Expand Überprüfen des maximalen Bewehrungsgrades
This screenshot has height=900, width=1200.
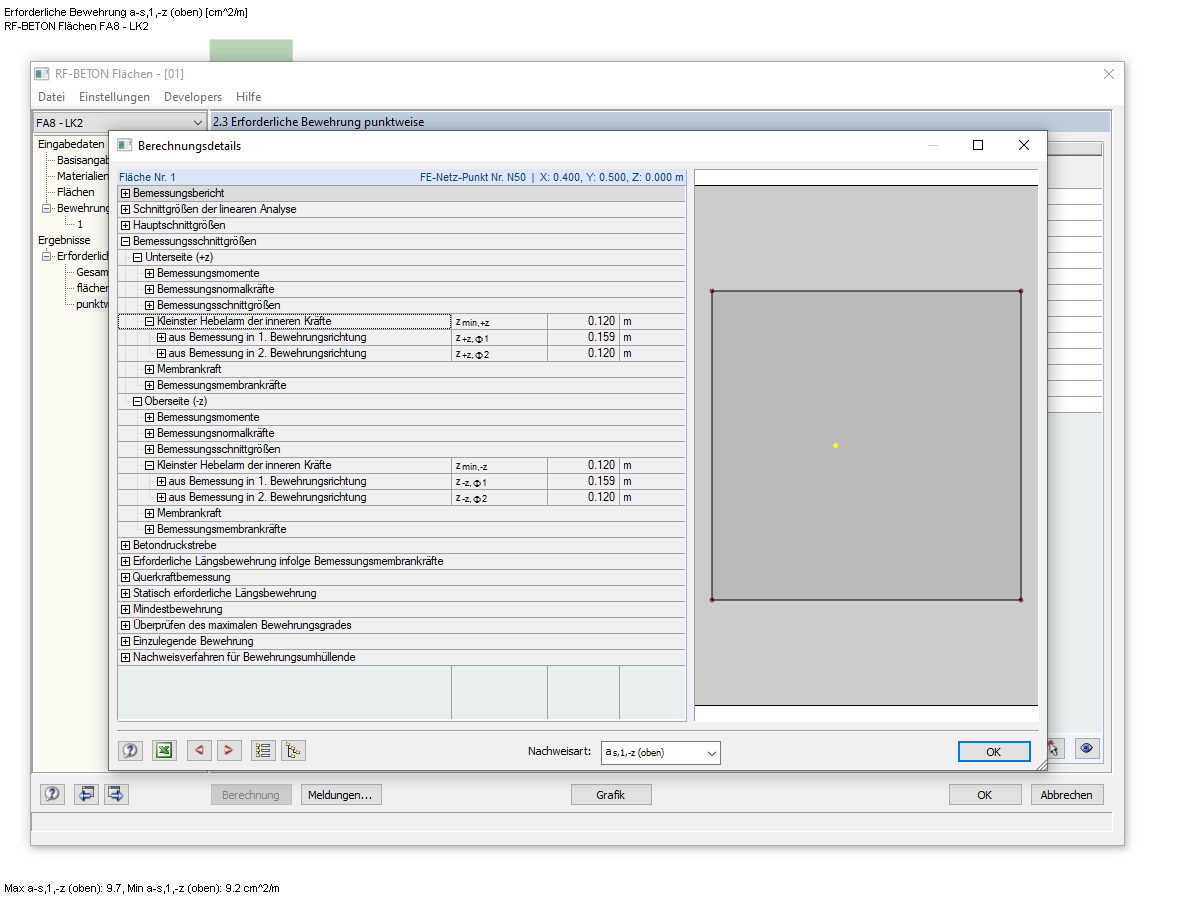pyautogui.click(x=125, y=625)
